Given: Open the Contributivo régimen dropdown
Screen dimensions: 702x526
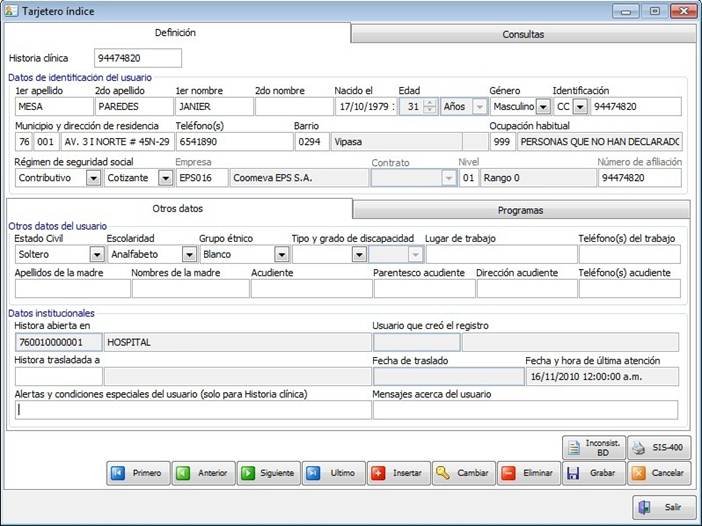Looking at the screenshot, I should [x=93, y=178].
